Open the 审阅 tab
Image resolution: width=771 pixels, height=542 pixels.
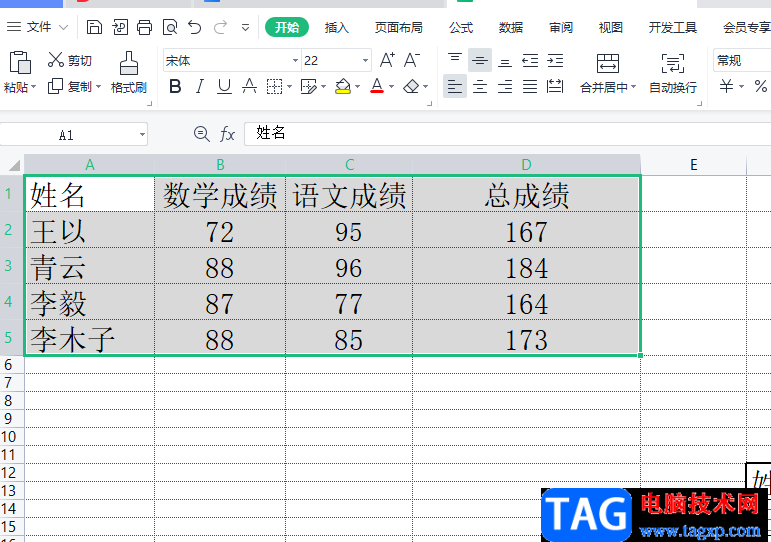pyautogui.click(x=561, y=28)
